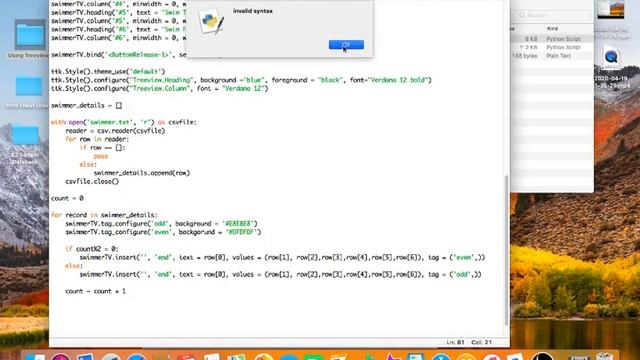Click the 'if count%2 = 0:' line
The width and height of the screenshot is (640, 360).
pyautogui.click(x=91, y=249)
